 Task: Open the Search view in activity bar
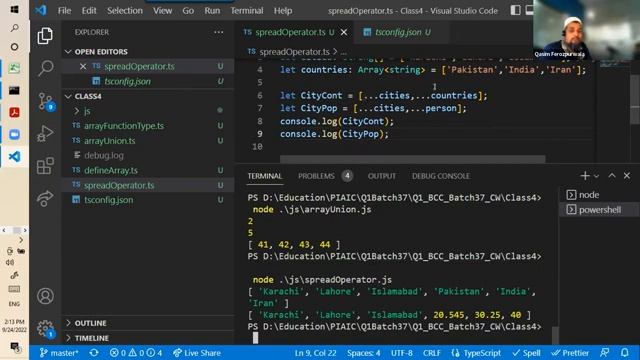[45, 68]
